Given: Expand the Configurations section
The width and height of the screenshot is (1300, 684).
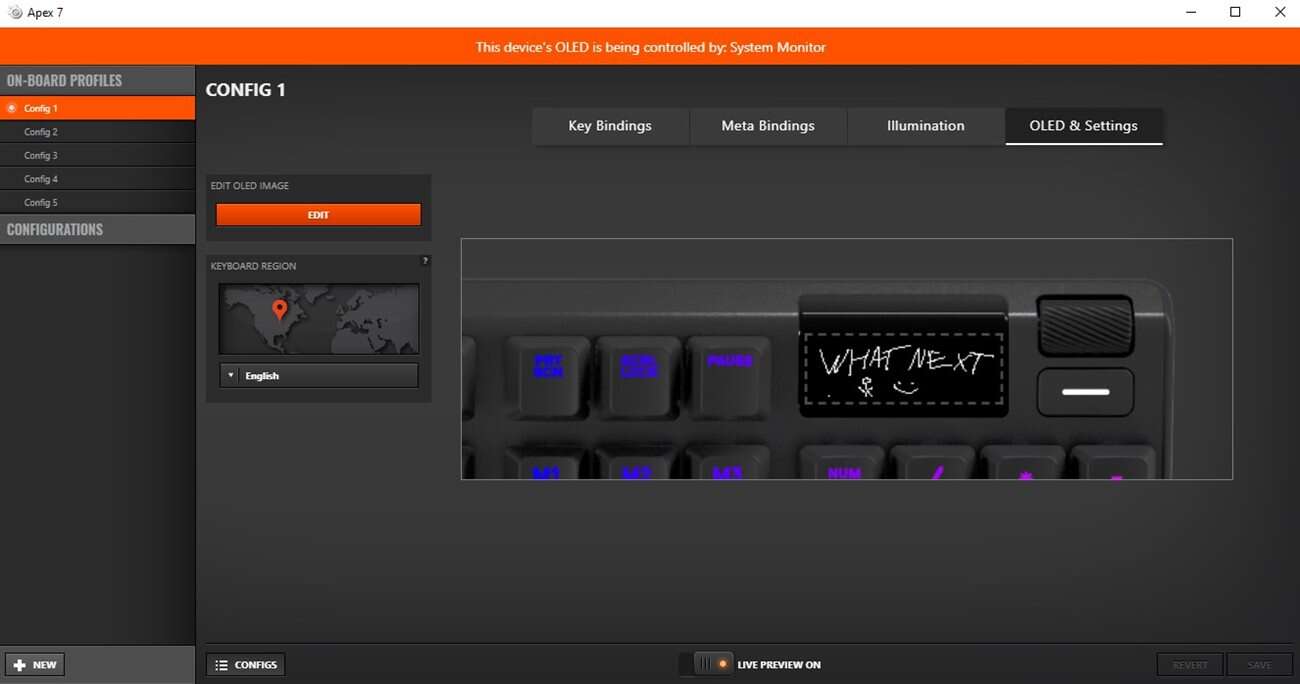Looking at the screenshot, I should click(97, 229).
